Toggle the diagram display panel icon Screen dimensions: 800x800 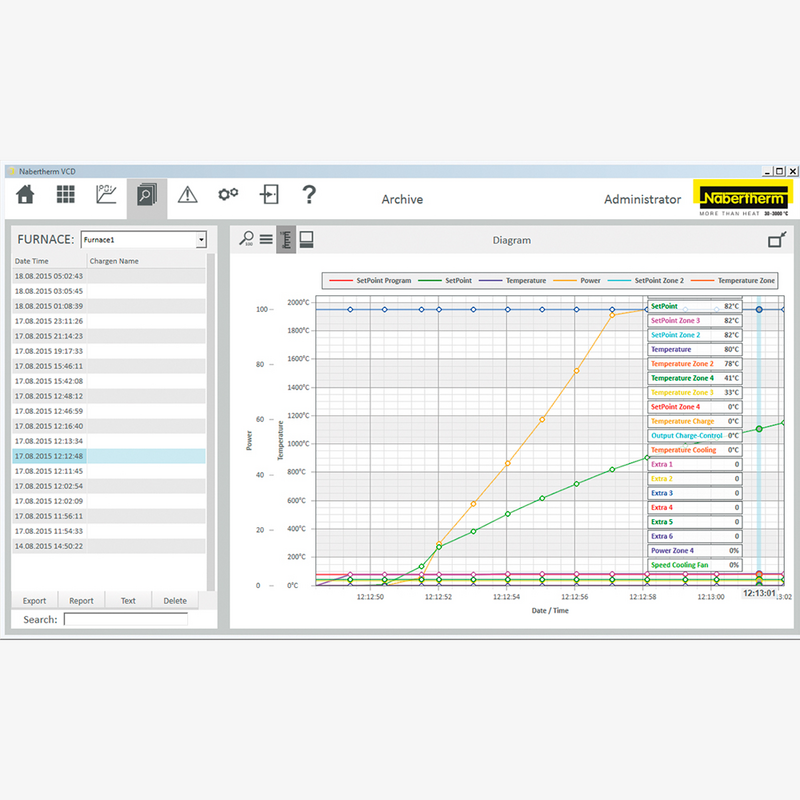pyautogui.click(x=307, y=239)
